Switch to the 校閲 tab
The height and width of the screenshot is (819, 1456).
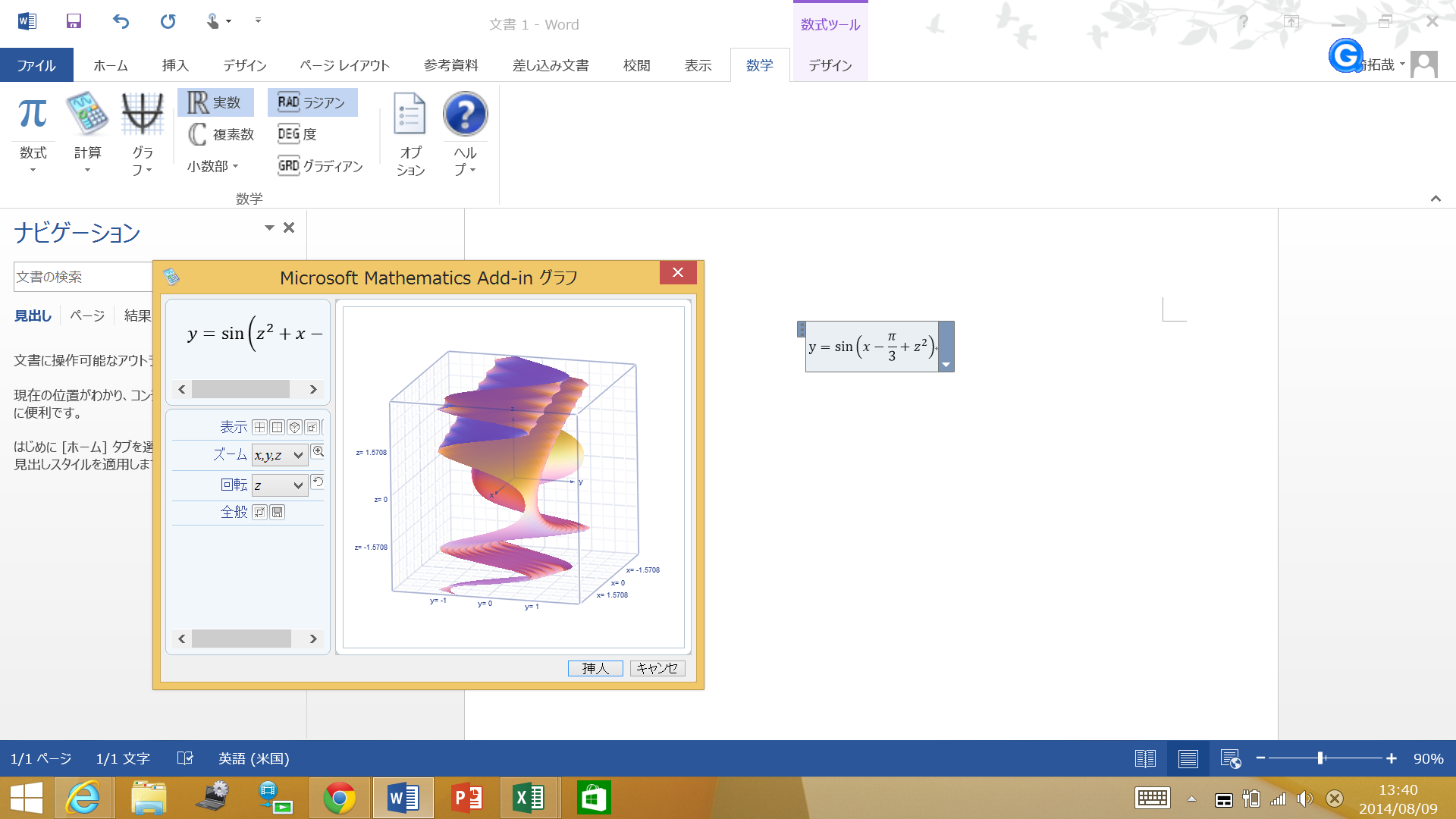tap(636, 65)
